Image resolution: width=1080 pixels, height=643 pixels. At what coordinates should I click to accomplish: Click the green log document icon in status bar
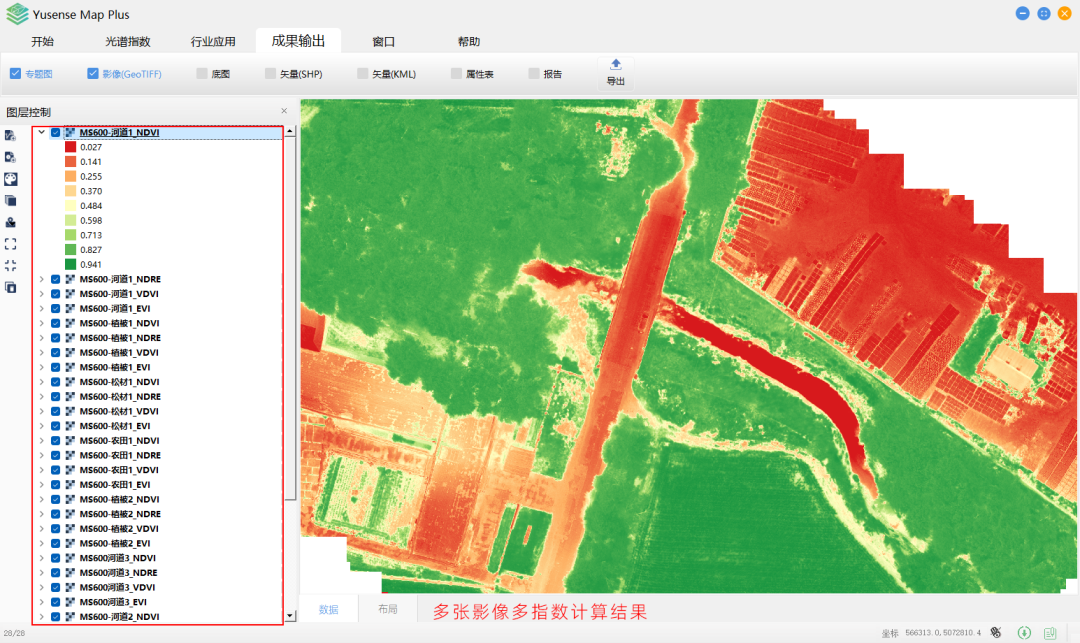(x=1050, y=633)
